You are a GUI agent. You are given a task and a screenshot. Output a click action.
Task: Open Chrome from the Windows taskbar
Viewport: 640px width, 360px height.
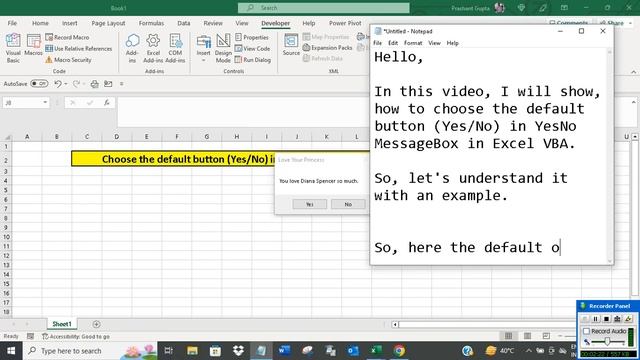click(399, 350)
